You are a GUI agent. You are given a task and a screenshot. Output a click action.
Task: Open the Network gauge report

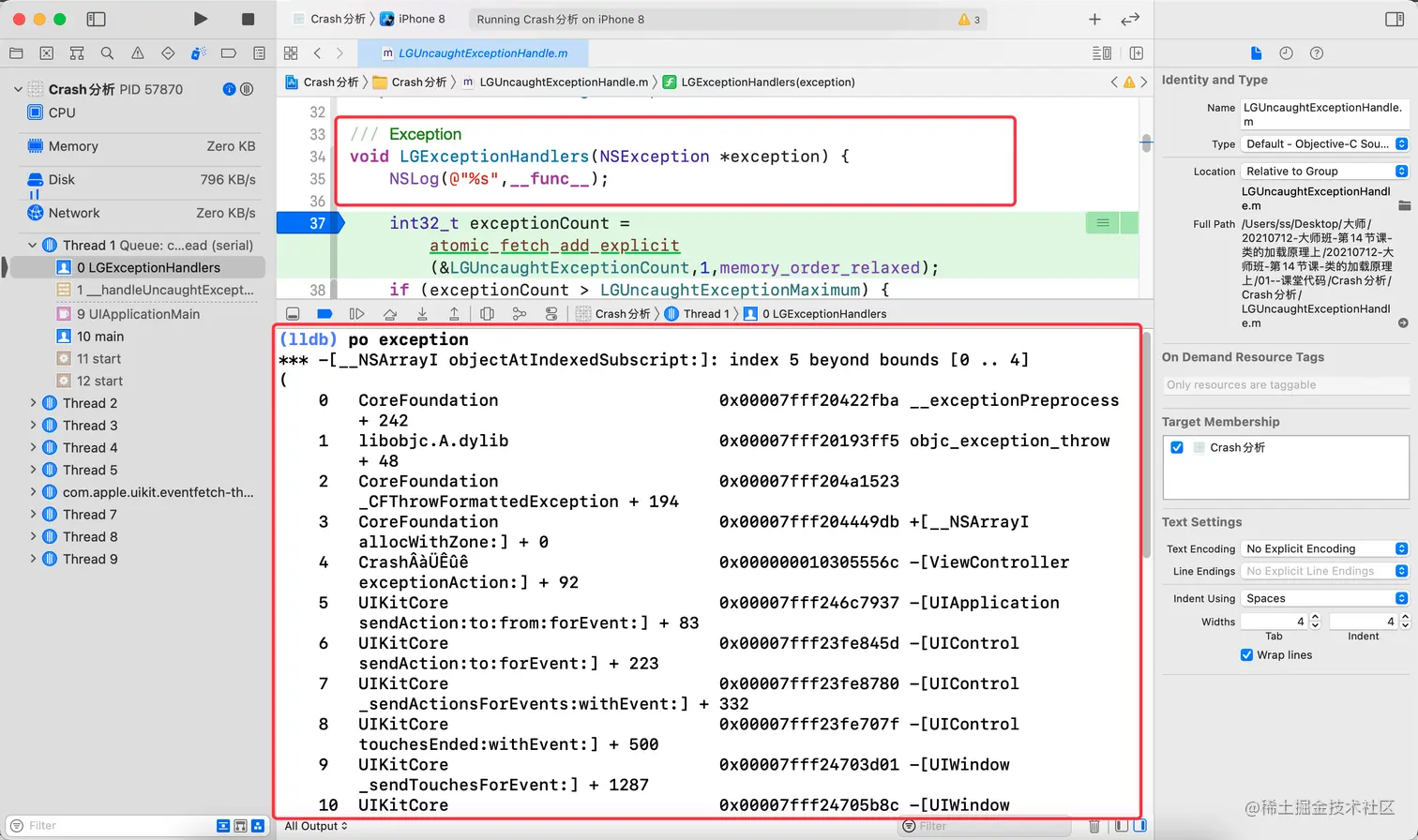coord(141,213)
